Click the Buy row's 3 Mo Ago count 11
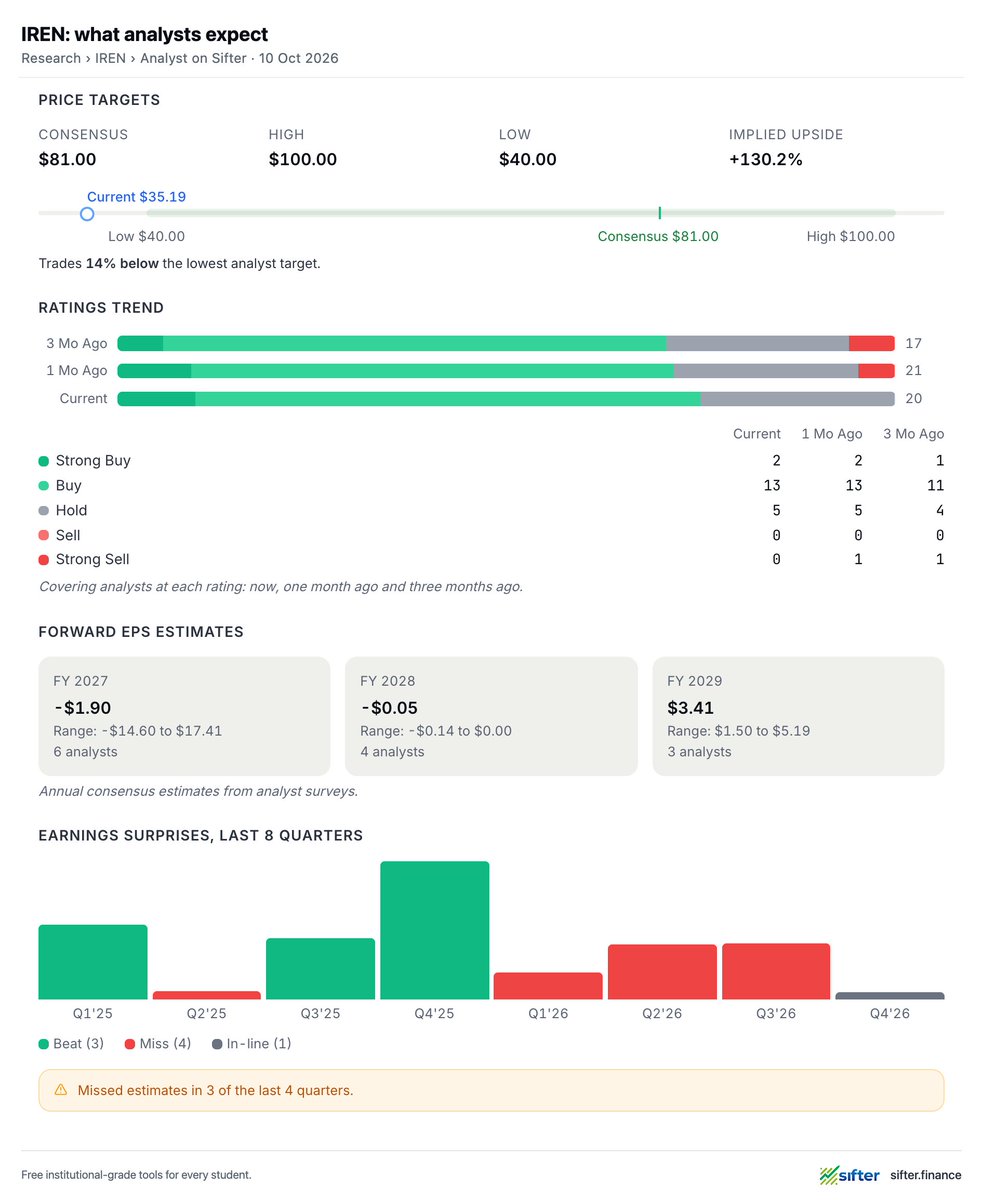 click(x=935, y=486)
